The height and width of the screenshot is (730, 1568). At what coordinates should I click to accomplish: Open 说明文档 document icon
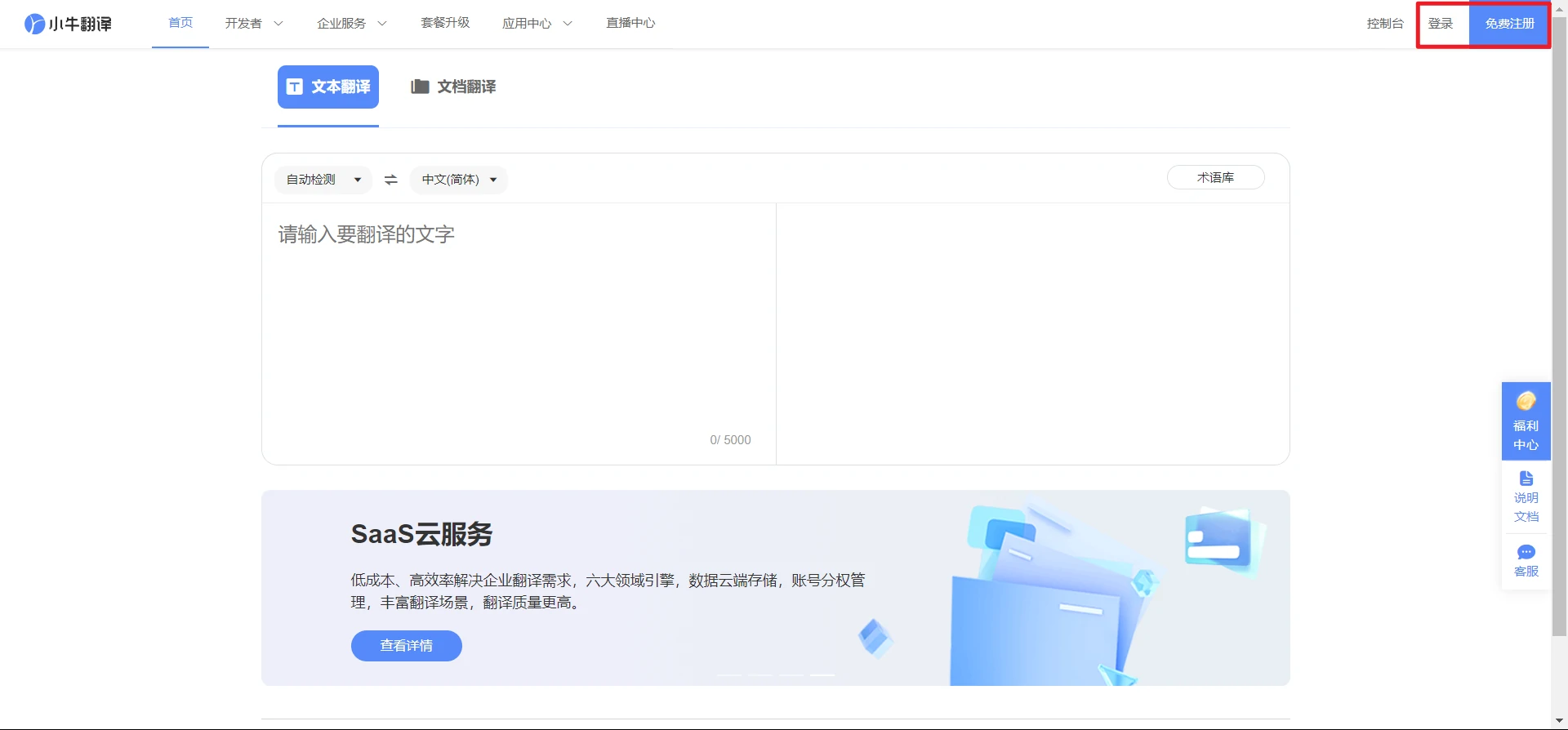[1526, 479]
